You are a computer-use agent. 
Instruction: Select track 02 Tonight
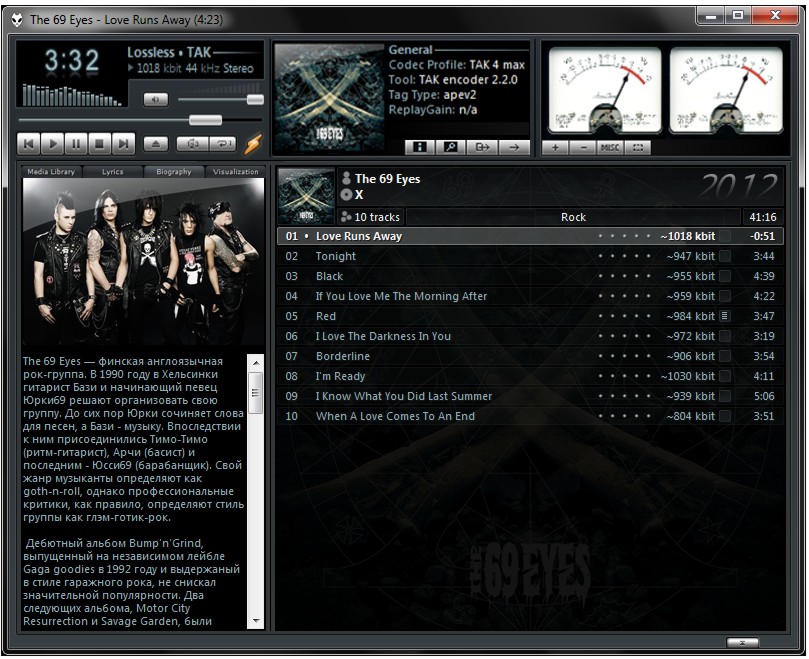click(530, 256)
